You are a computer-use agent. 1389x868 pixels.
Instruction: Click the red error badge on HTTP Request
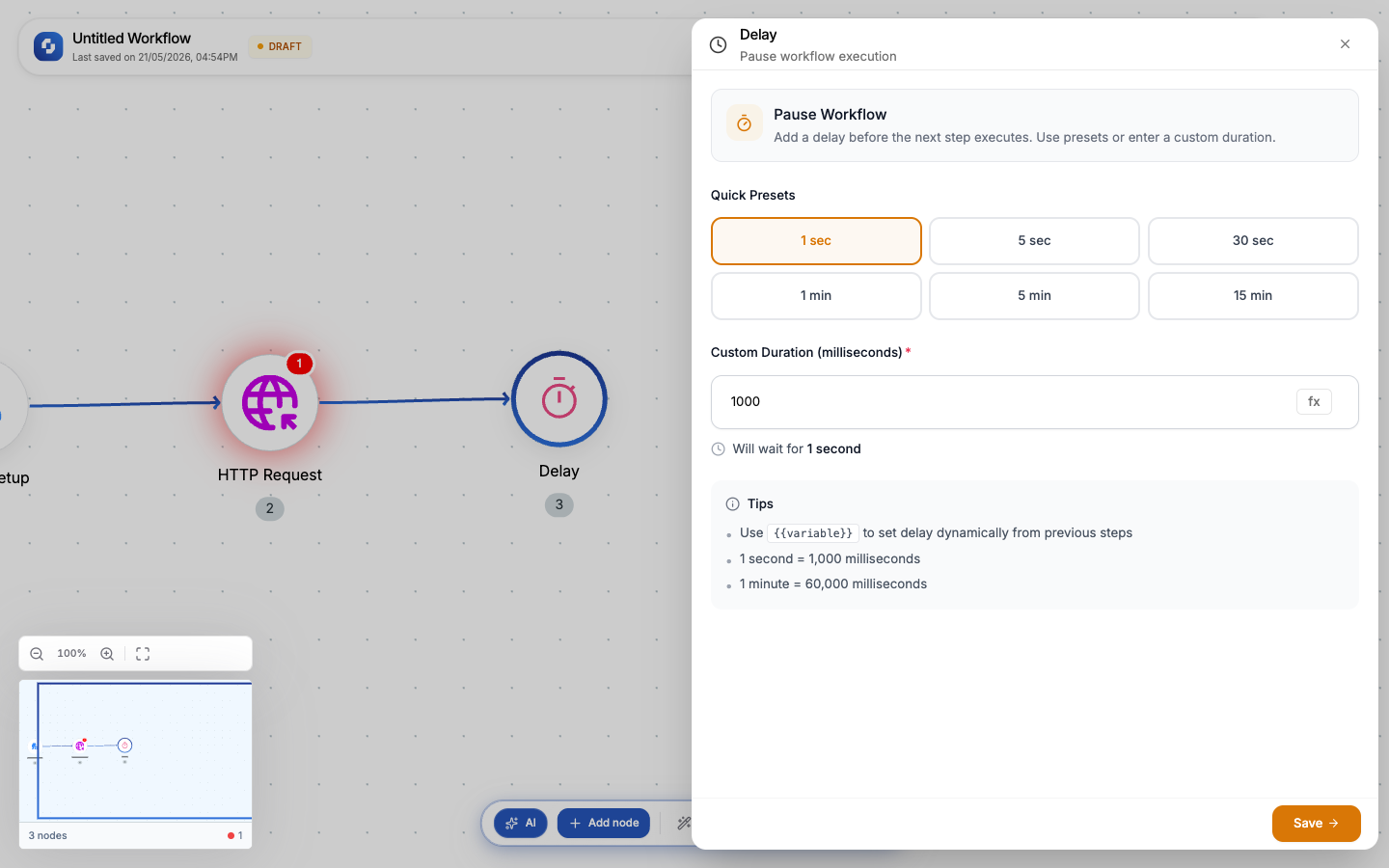tap(299, 364)
